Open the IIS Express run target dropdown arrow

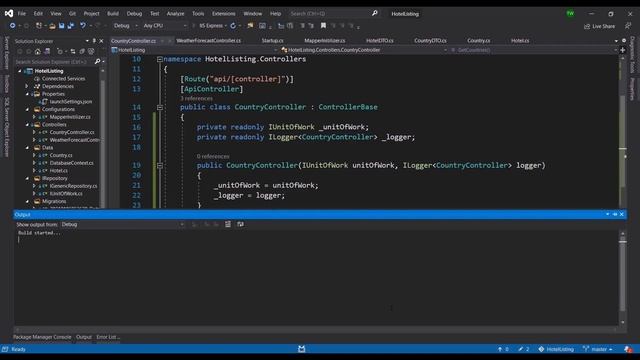point(226,26)
